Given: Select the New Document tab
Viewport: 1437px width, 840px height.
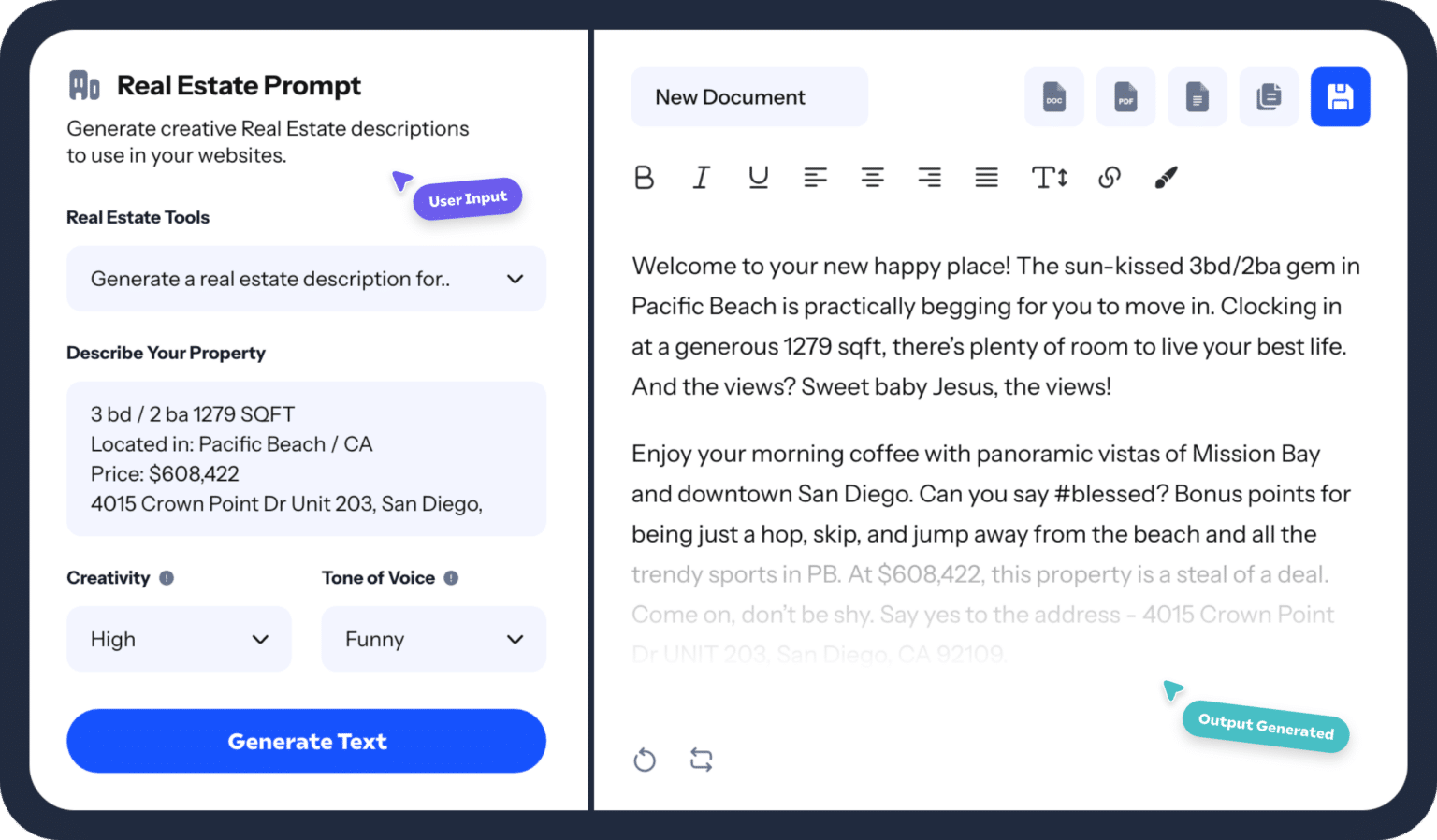Looking at the screenshot, I should coord(748,96).
